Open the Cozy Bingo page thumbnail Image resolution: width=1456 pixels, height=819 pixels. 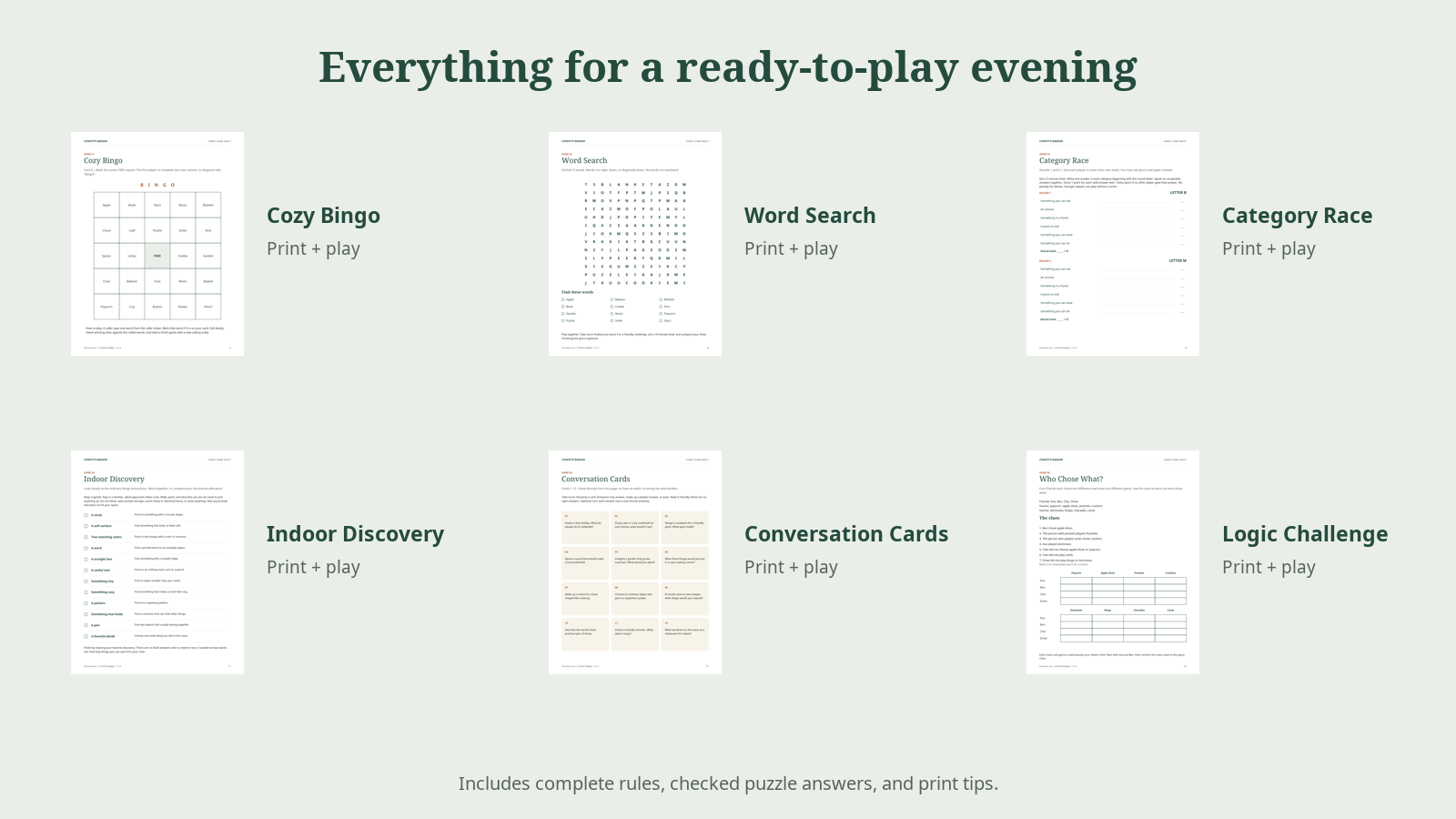[x=157, y=244]
